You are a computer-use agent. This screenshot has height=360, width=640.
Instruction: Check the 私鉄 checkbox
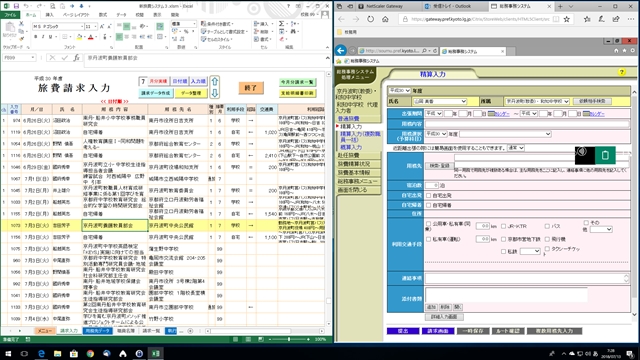tap(503, 252)
